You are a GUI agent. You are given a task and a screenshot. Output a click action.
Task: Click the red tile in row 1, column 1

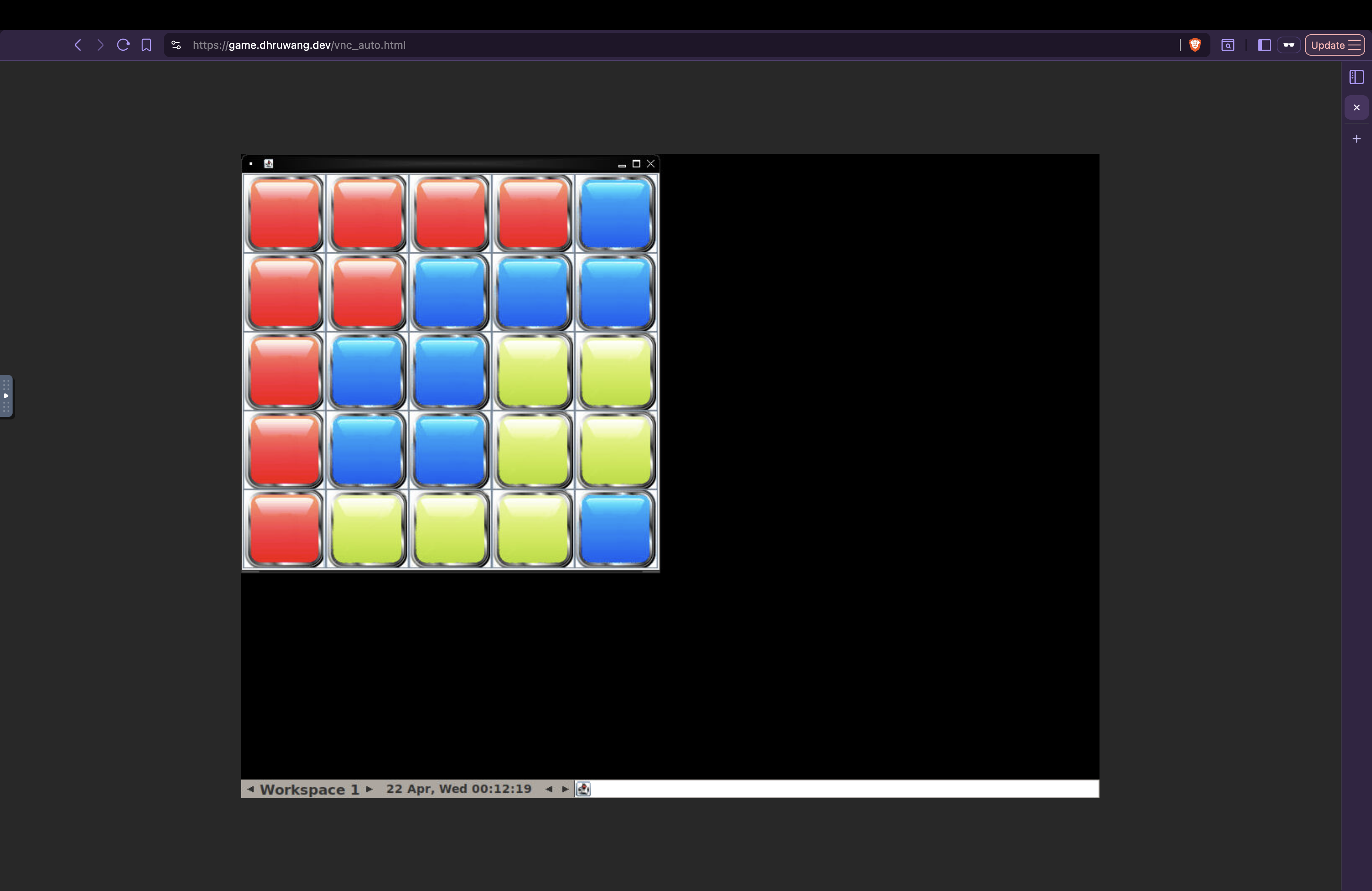(285, 214)
